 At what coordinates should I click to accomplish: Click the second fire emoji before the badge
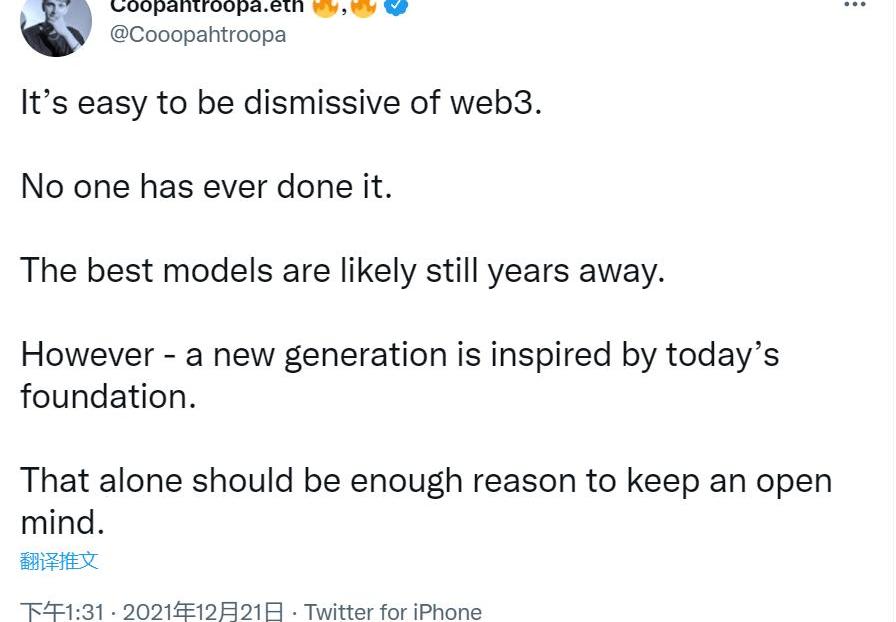tap(364, 6)
